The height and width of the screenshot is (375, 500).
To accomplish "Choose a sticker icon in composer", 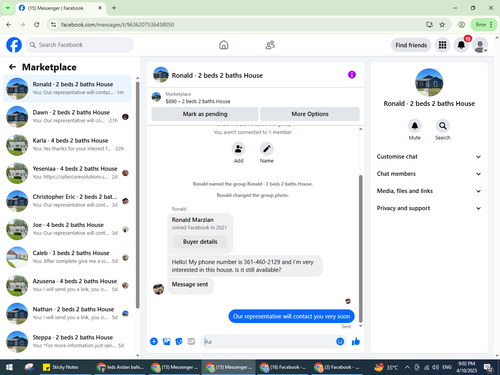I will [x=179, y=341].
